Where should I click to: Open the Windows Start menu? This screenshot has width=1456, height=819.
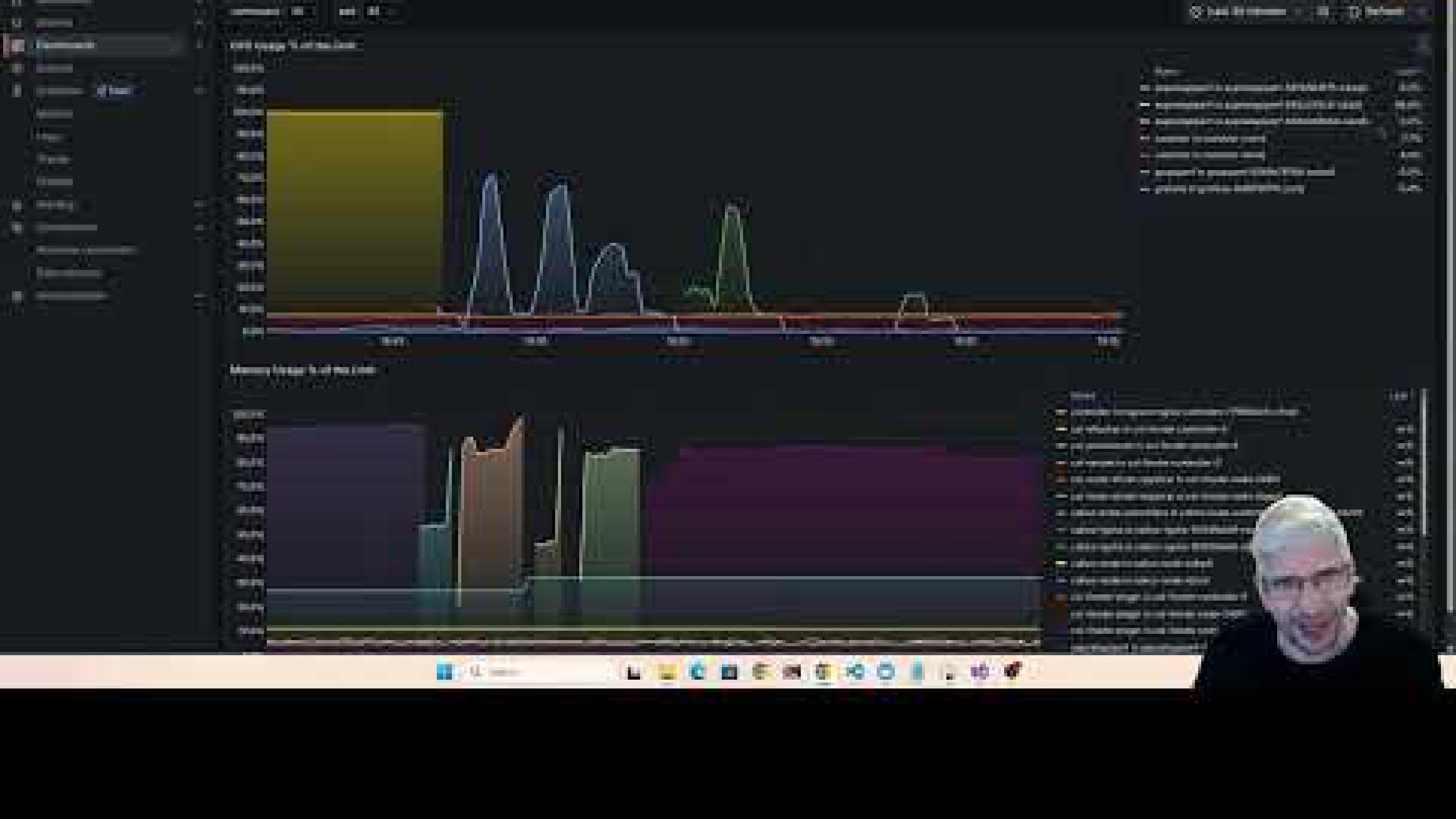[x=445, y=671]
